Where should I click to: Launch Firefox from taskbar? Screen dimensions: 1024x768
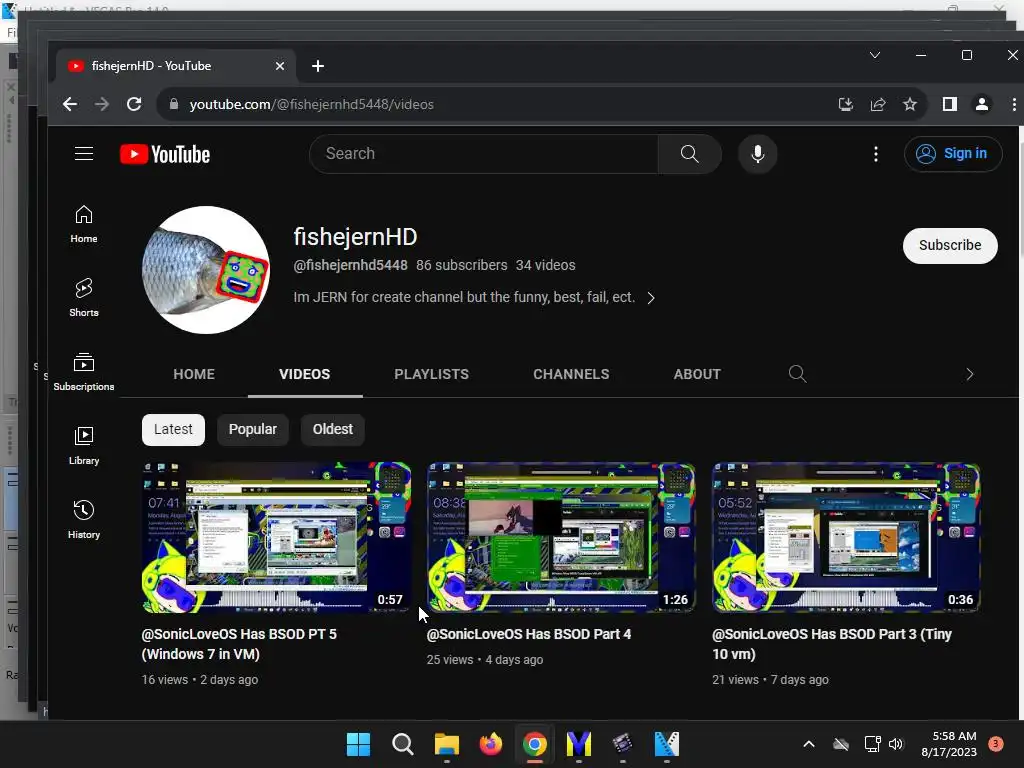[490, 744]
